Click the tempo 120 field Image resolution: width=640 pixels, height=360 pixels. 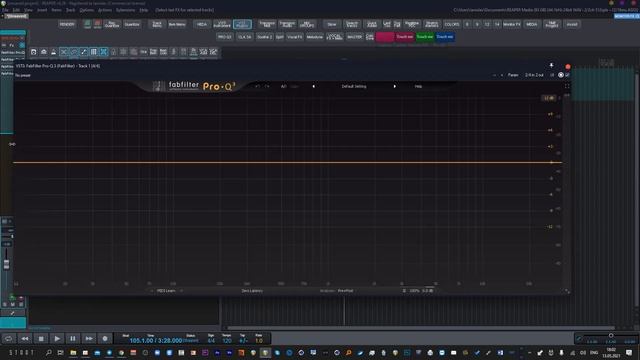pos(227,340)
